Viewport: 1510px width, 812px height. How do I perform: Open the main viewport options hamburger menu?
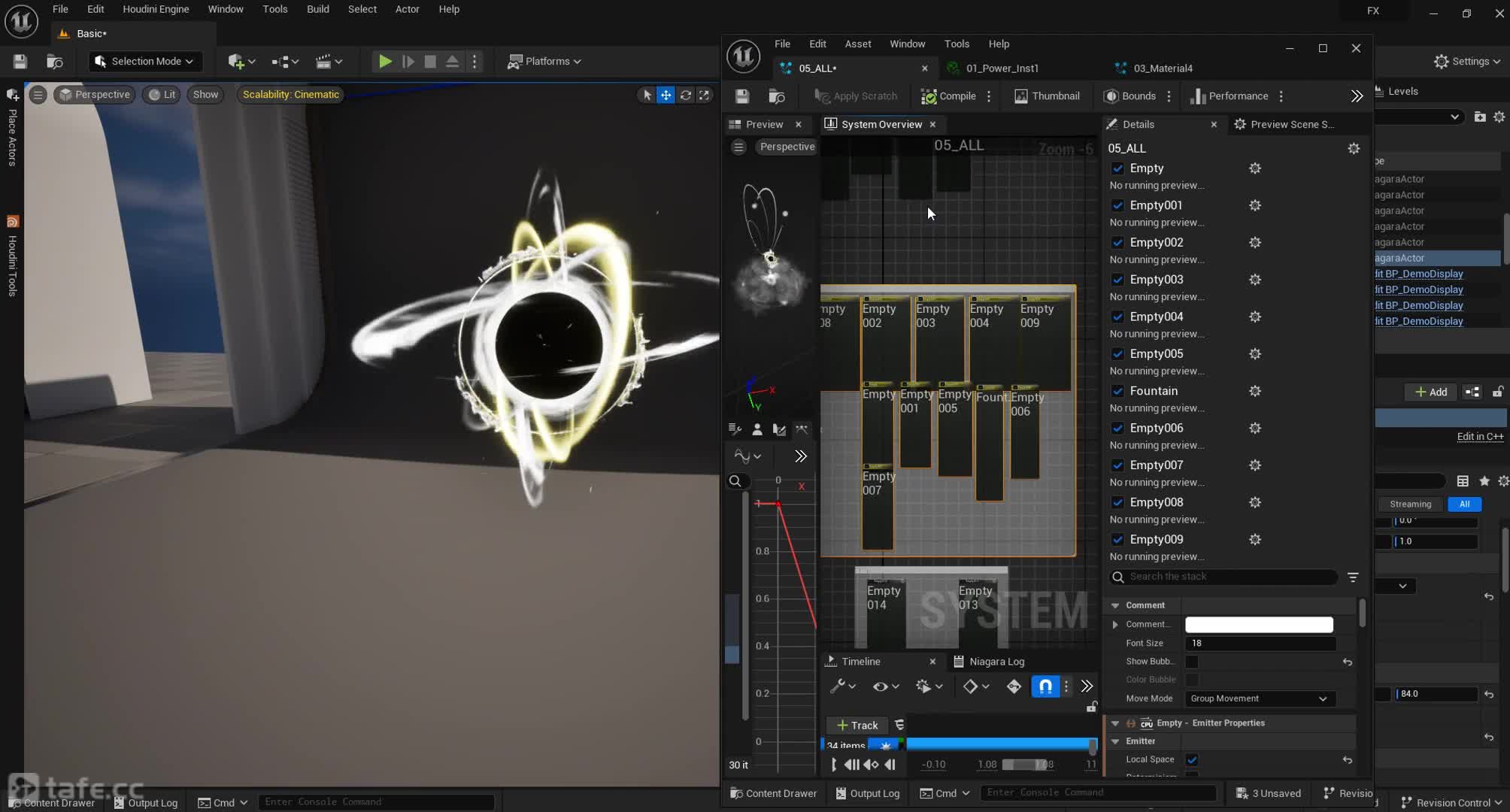click(38, 95)
